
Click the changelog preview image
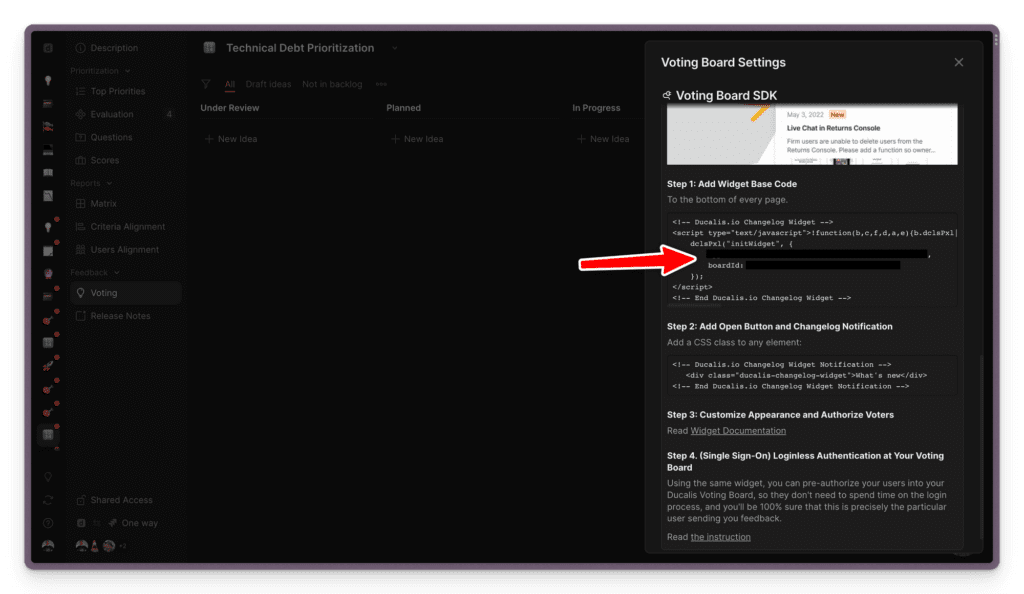[812, 135]
